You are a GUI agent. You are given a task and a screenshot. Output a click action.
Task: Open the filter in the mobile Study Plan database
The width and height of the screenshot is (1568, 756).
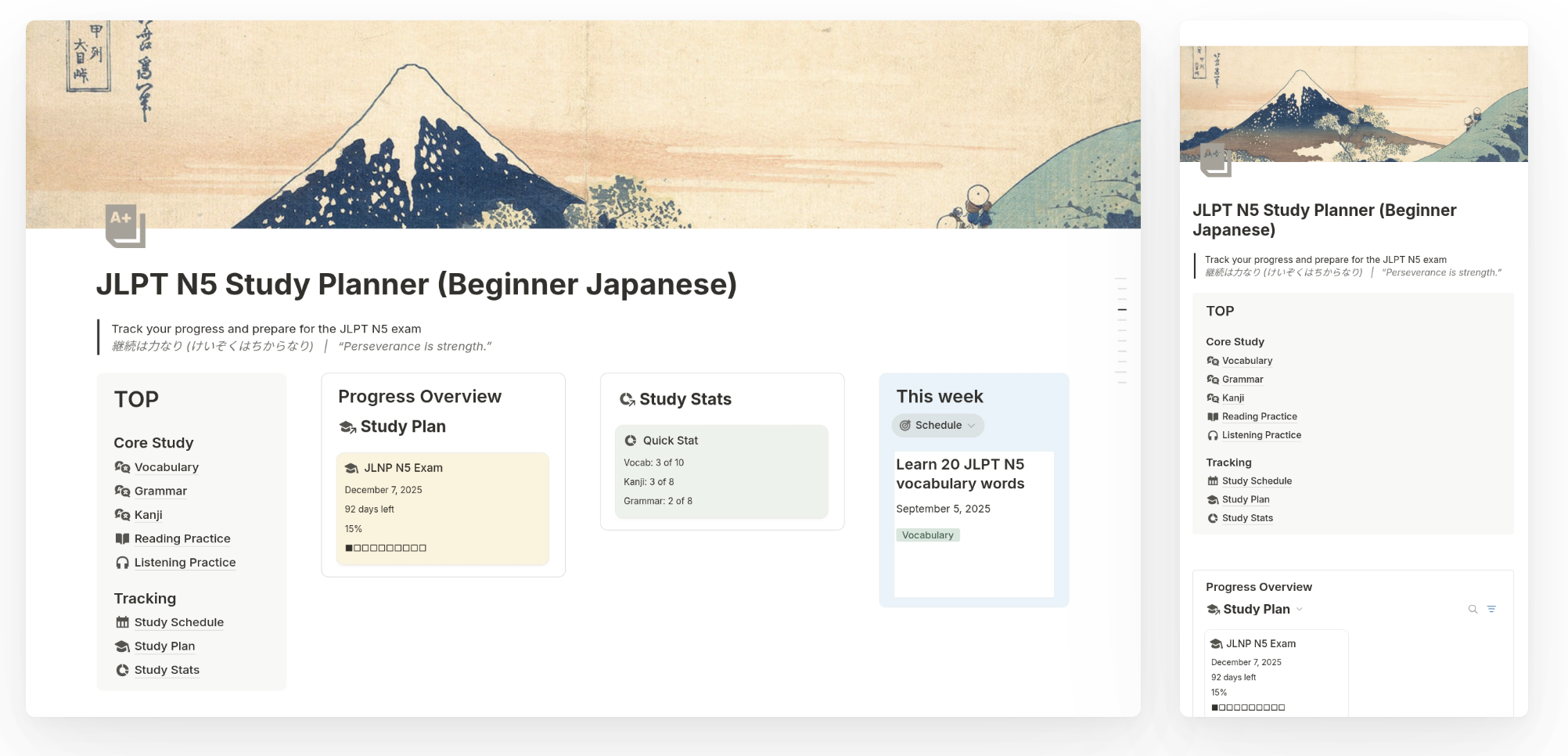coord(1491,609)
